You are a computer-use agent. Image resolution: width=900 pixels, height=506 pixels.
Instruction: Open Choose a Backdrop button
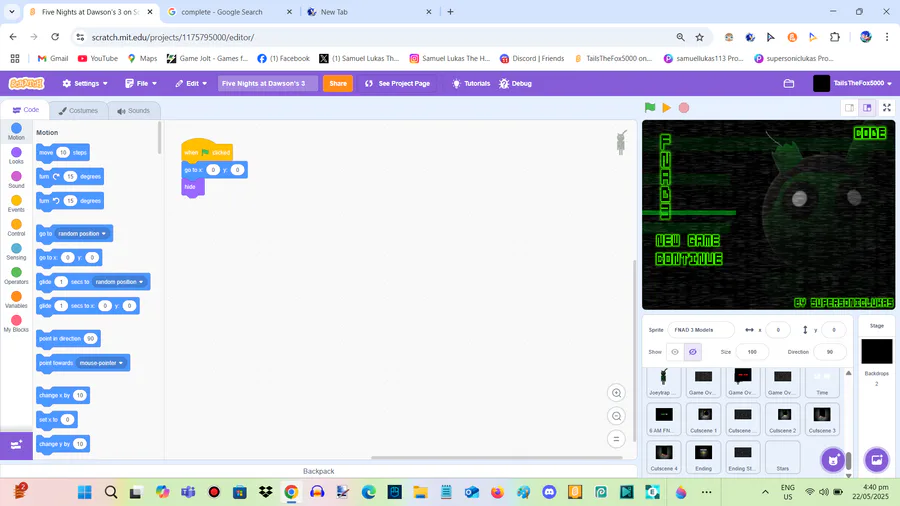point(876,460)
